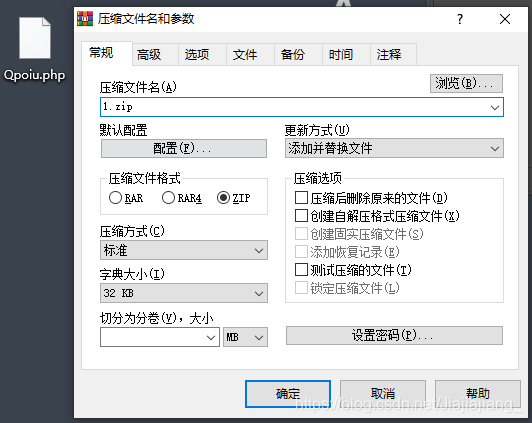
Task: Check the 测试压缩的文件 option
Action: (x=301, y=270)
